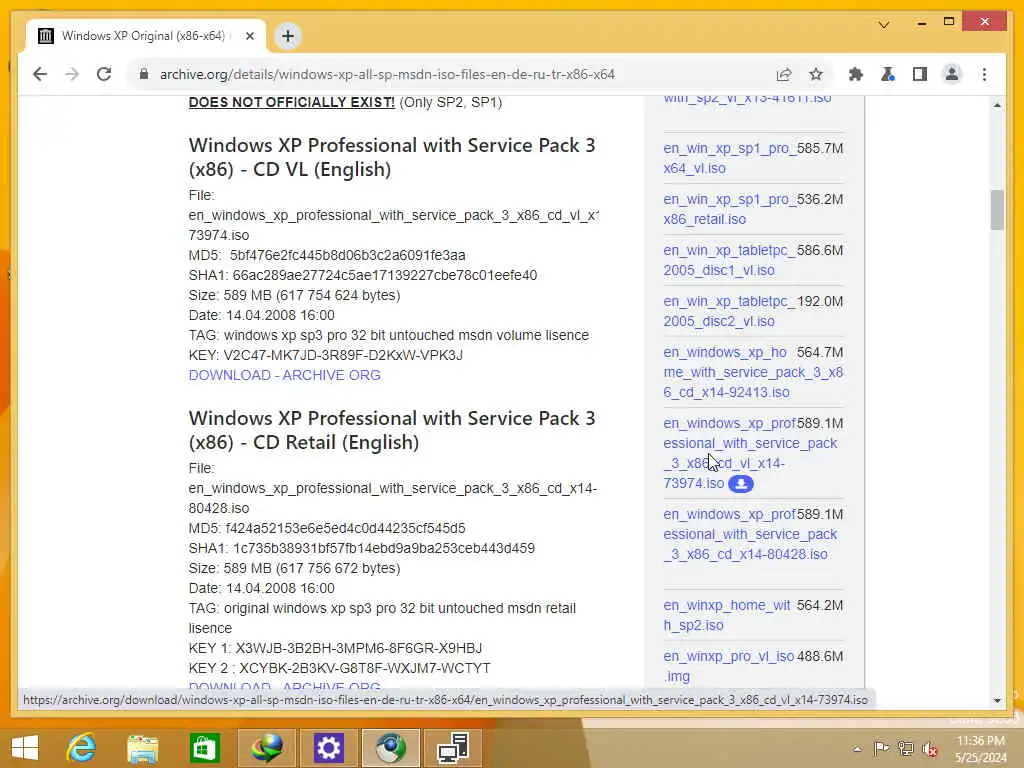The height and width of the screenshot is (768, 1024).
Task: Click KEY 2 XCYBK-2B3KV line
Action: coord(340,668)
